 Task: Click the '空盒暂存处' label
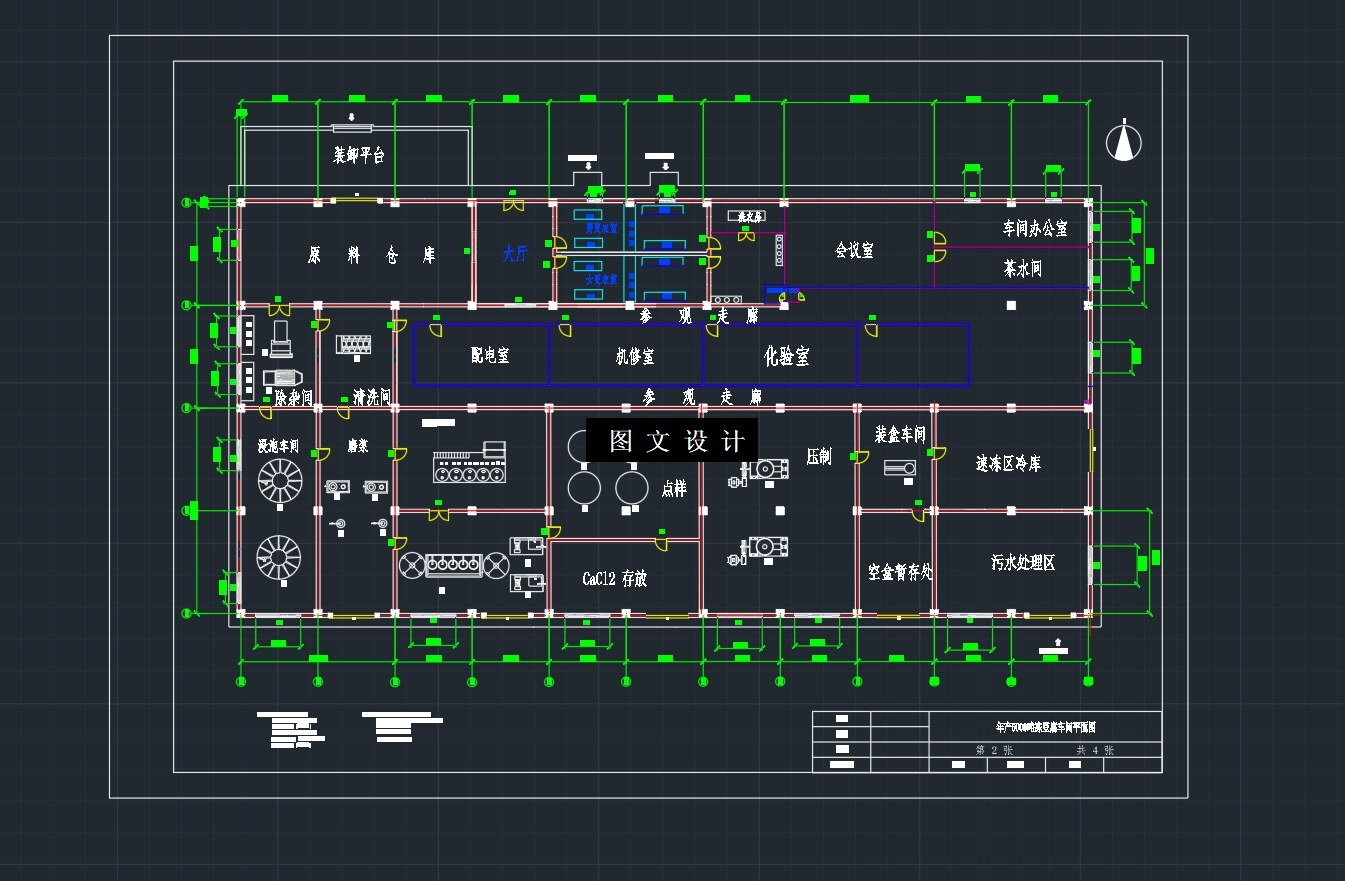[900, 572]
